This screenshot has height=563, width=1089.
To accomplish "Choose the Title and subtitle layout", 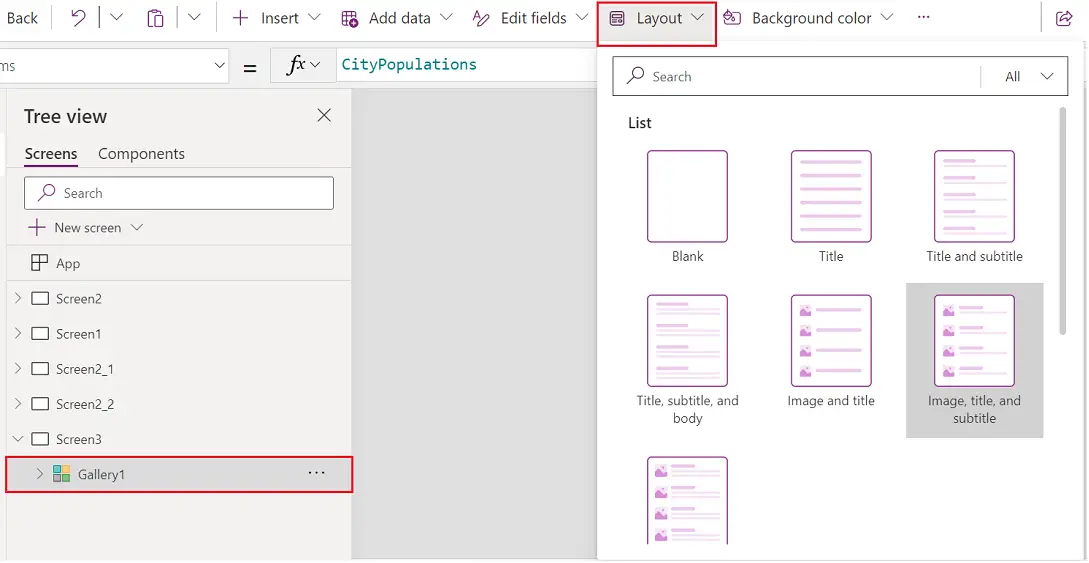I will (974, 196).
